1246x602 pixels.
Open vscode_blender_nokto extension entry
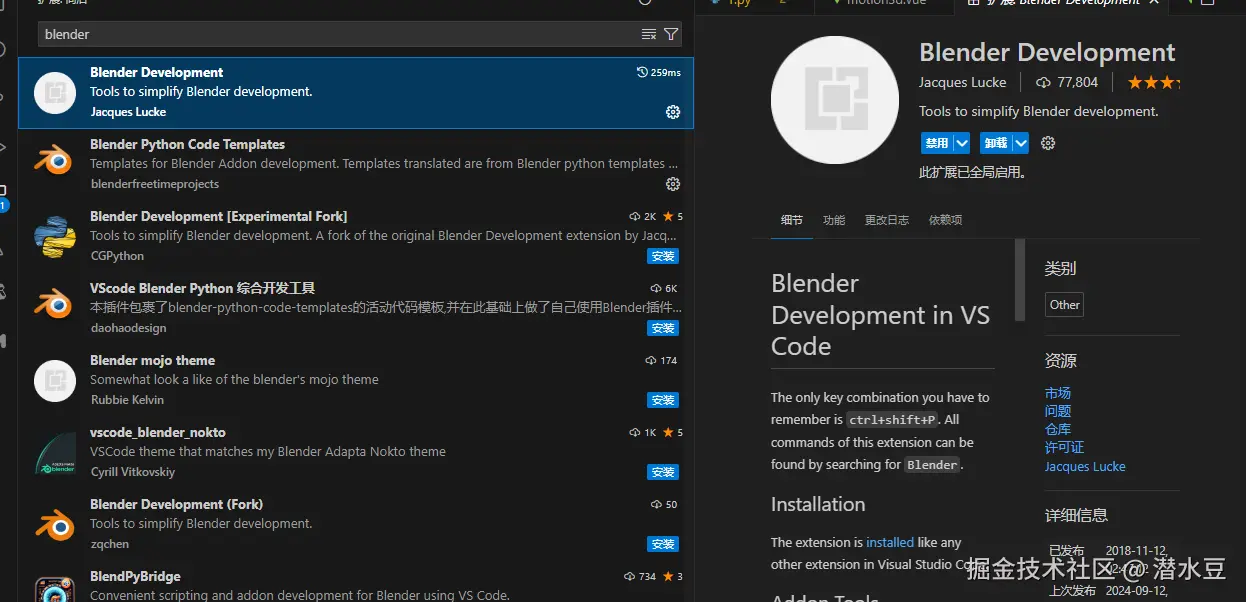pyautogui.click(x=355, y=452)
